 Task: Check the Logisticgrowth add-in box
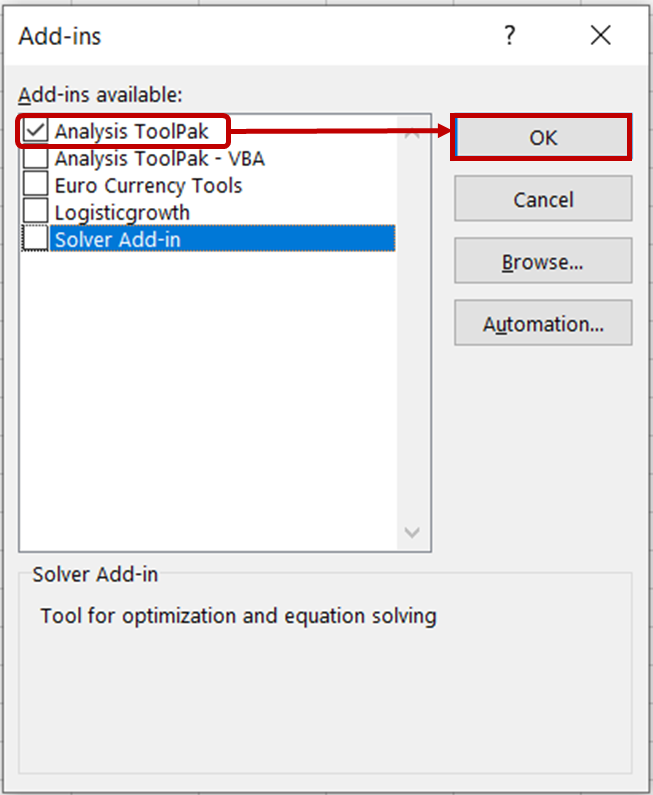pos(36,212)
